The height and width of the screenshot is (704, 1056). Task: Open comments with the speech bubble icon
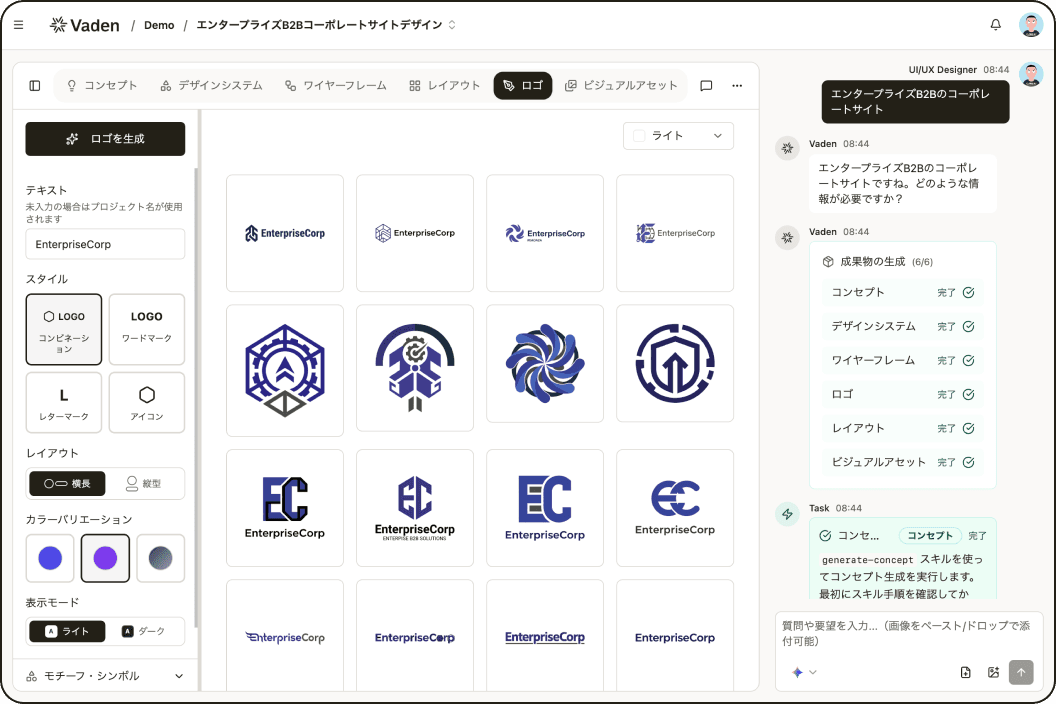706,86
